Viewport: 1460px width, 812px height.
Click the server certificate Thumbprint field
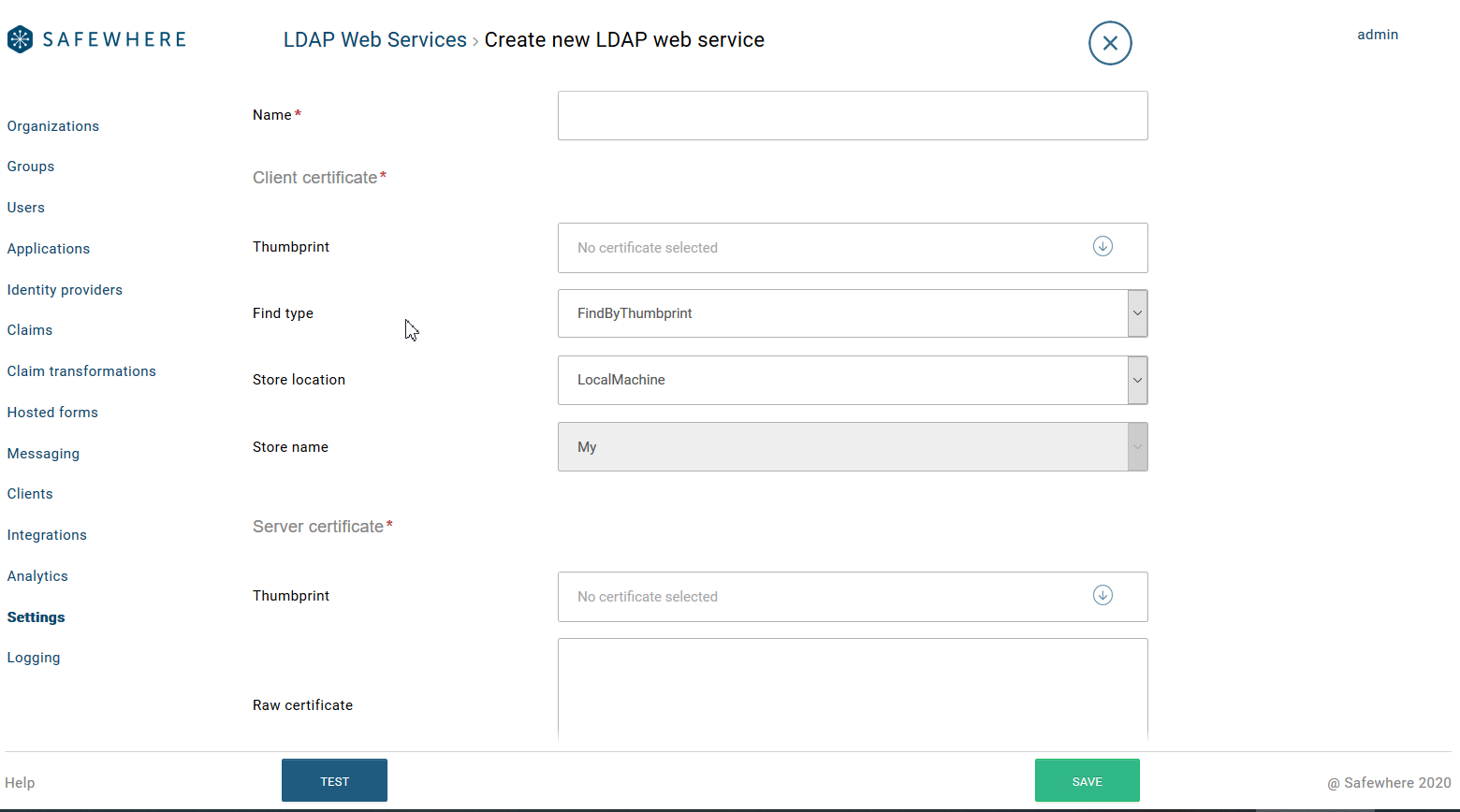[853, 597]
